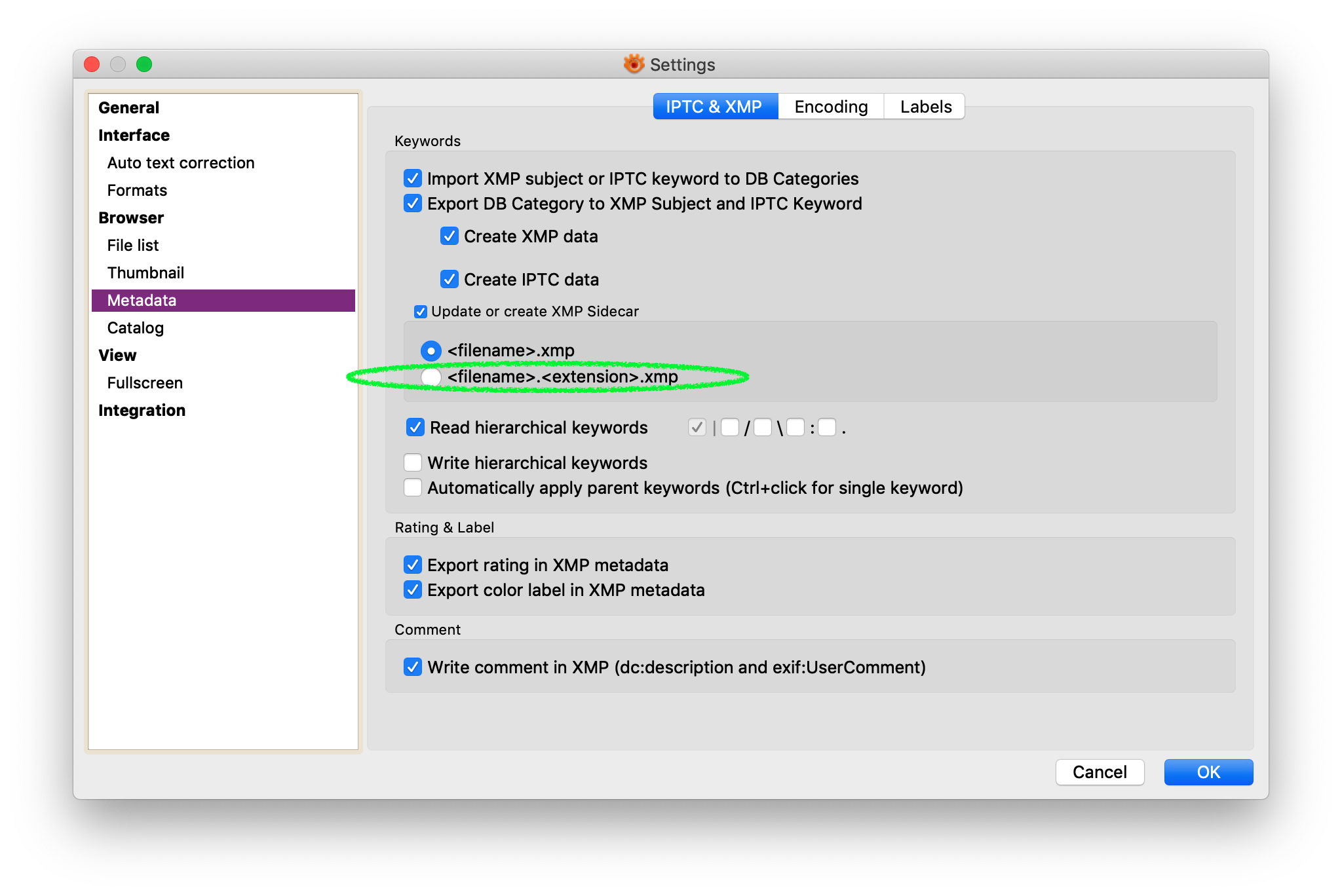Viewport: 1342px width, 896px height.
Task: Switch to the Encoding tab
Action: (830, 107)
